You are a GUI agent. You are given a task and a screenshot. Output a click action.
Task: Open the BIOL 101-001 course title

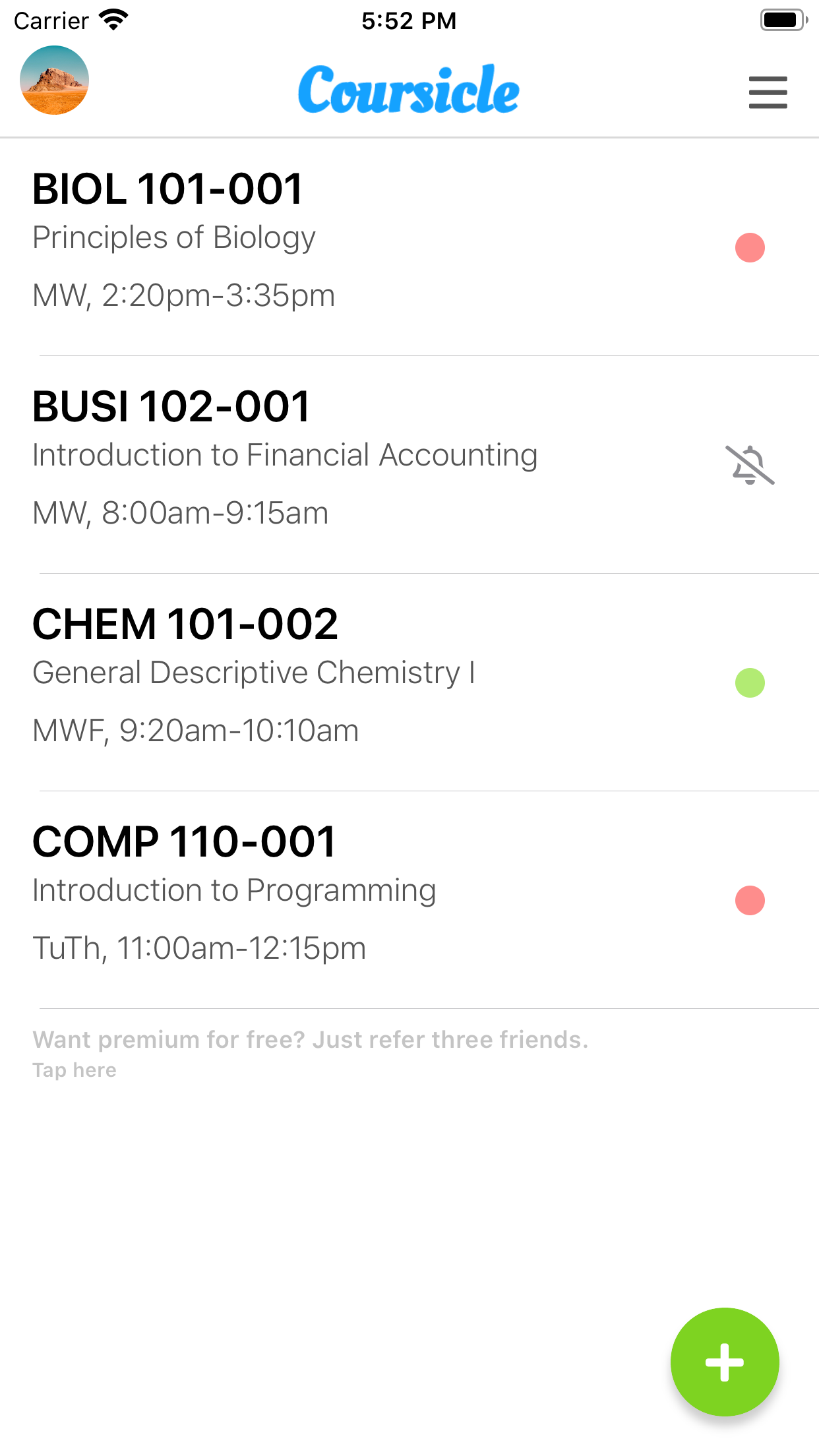167,189
